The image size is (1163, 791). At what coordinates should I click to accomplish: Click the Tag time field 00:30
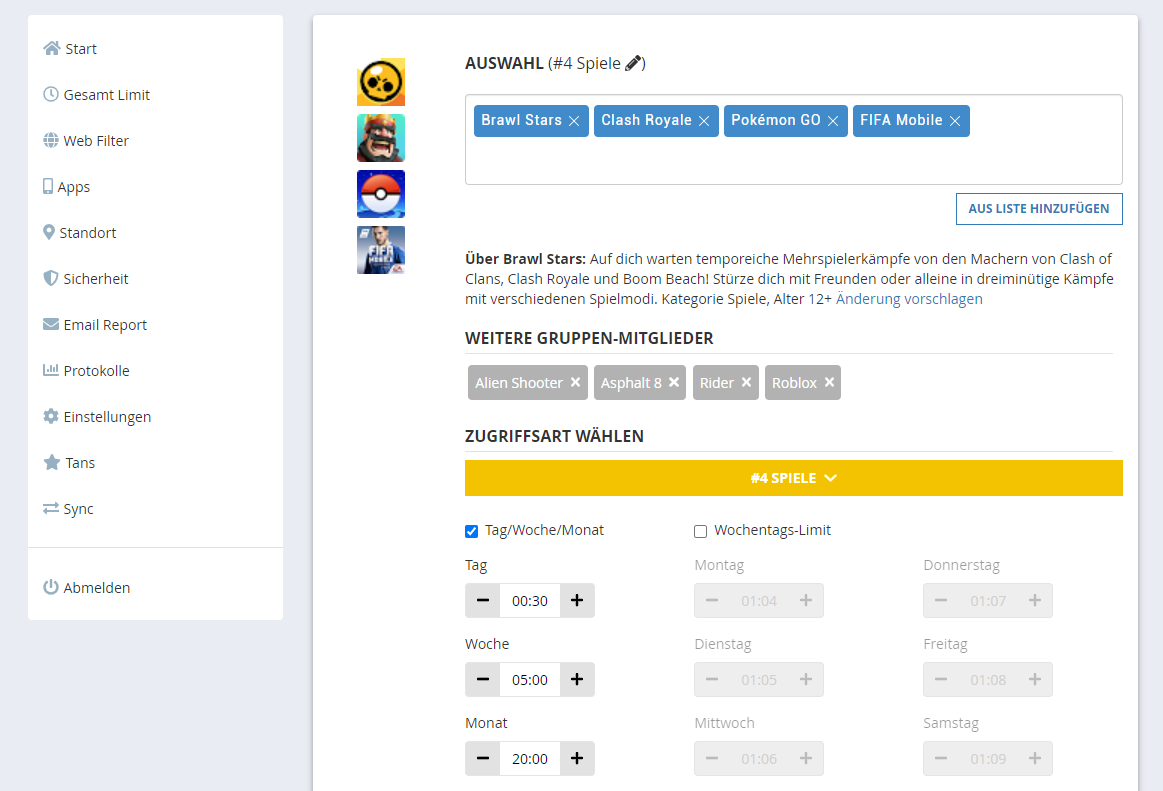point(530,601)
